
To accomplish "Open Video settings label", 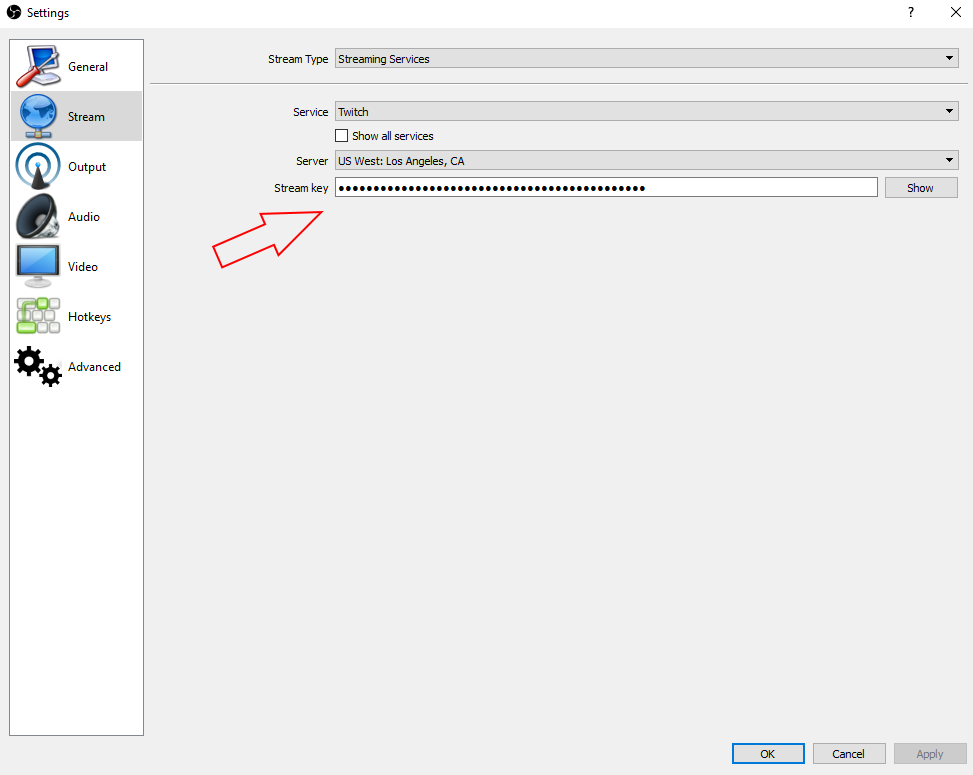I will (x=83, y=267).
